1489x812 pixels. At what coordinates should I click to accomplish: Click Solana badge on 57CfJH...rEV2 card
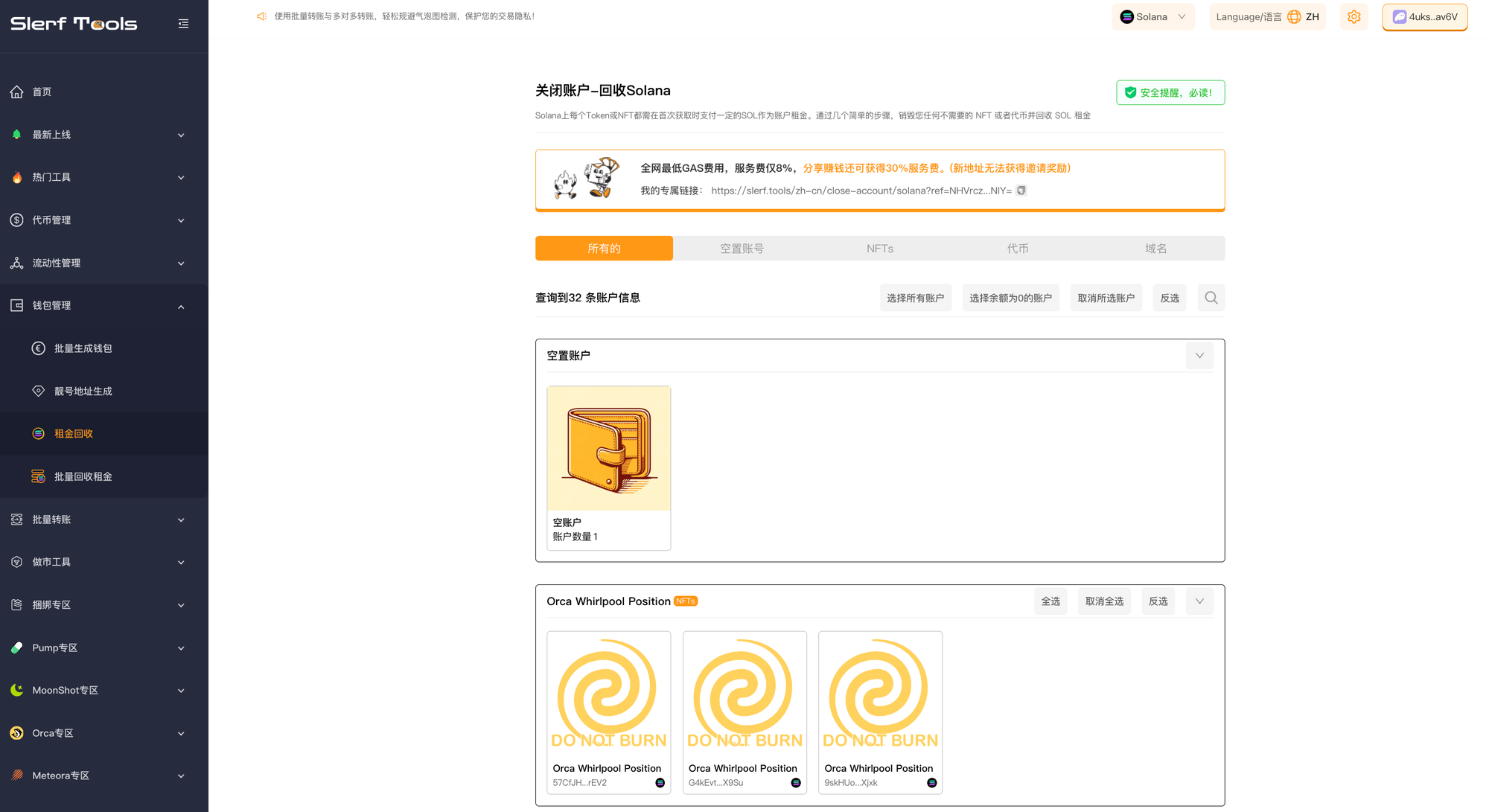coord(660,783)
